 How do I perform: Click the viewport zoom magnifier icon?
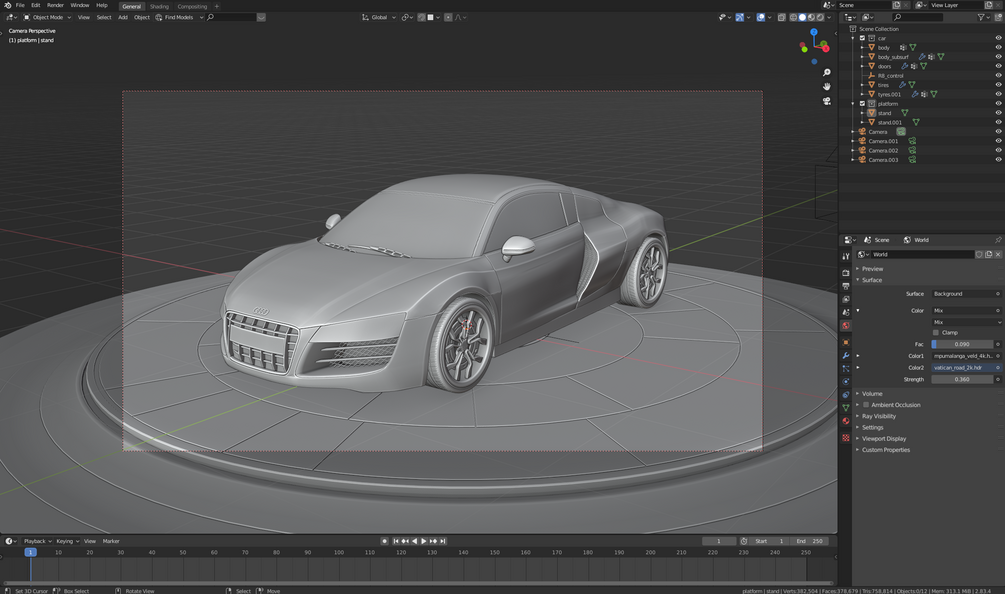[827, 72]
